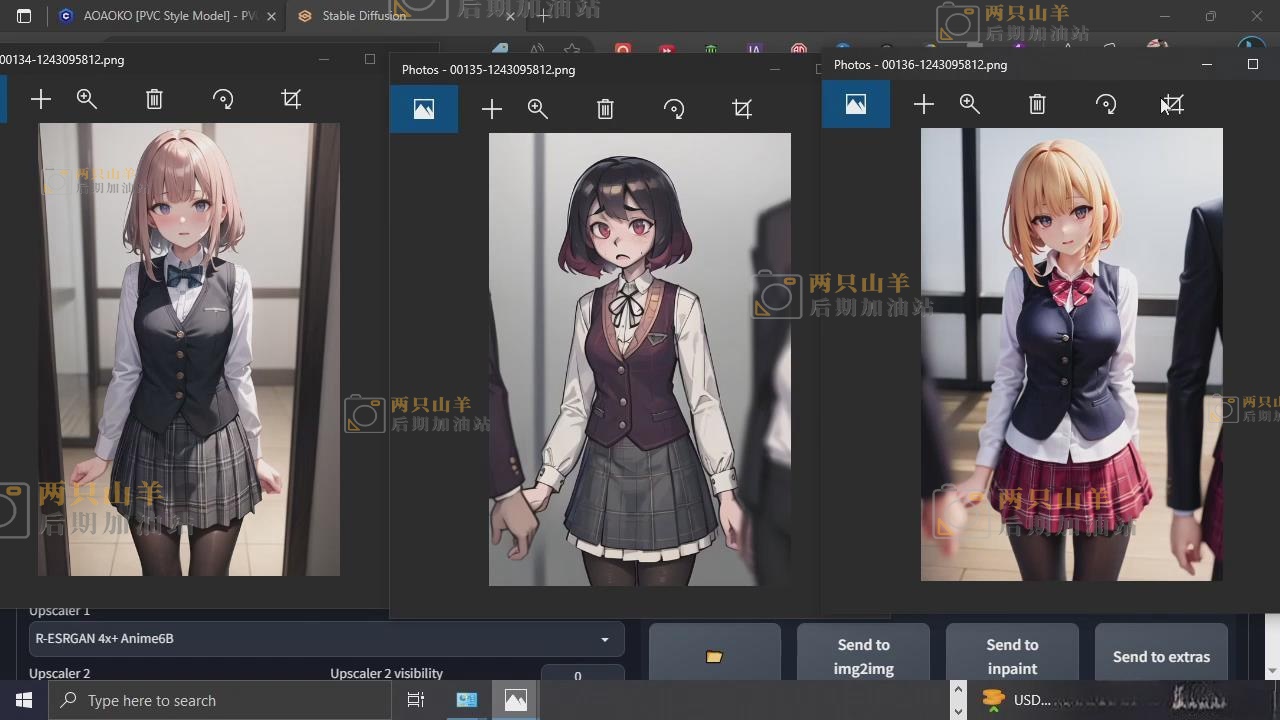Click the Send to extras button

(1161, 656)
